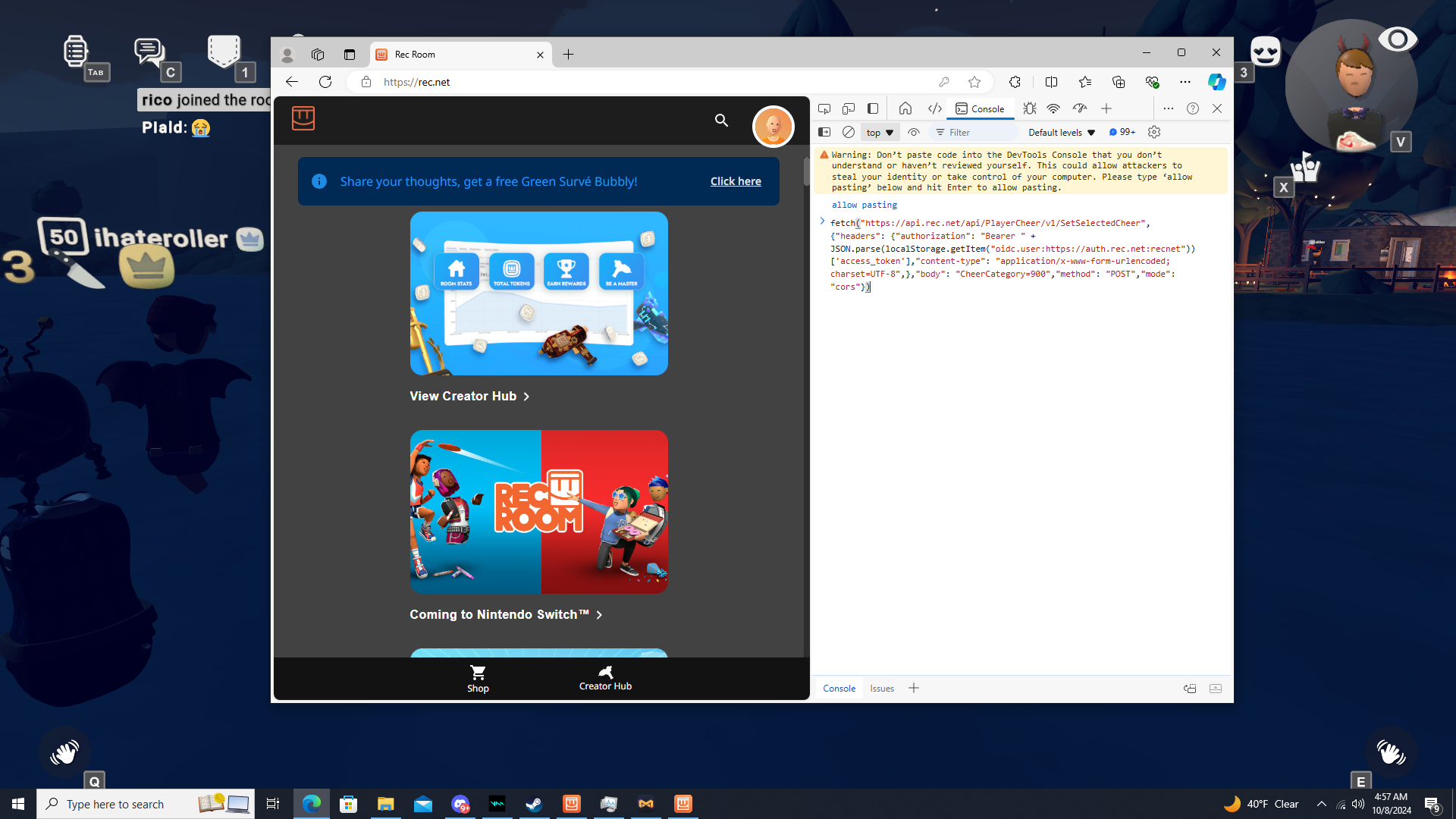Click the webpage vertical scrollbar
The height and width of the screenshot is (819, 1456).
click(x=806, y=173)
